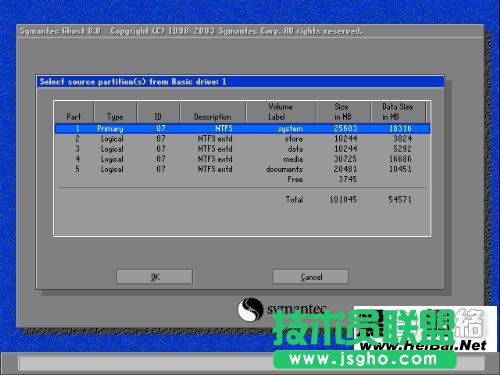Select the media logical partition row

pos(243,159)
